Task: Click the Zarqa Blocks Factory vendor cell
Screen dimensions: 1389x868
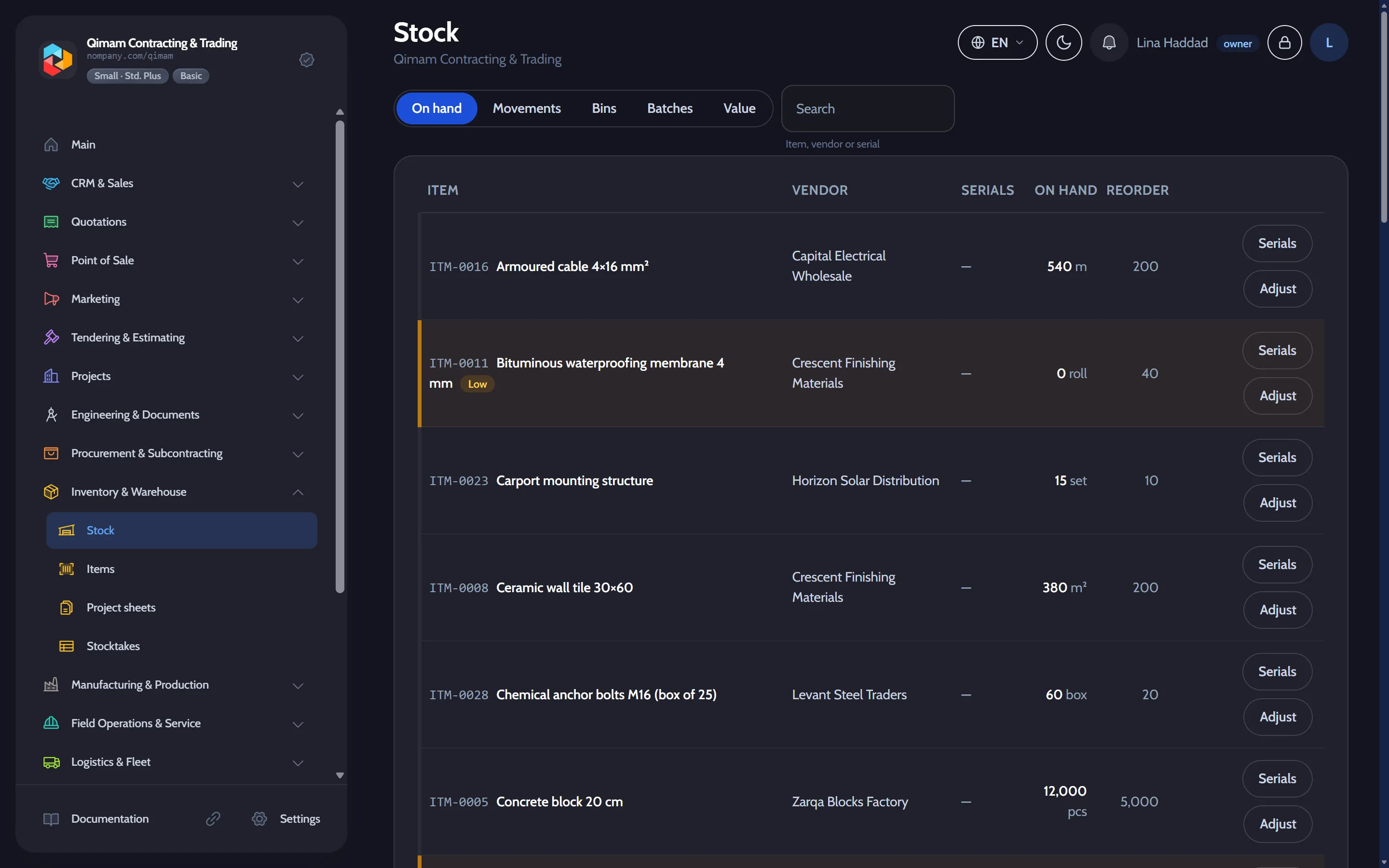Action: click(x=849, y=801)
